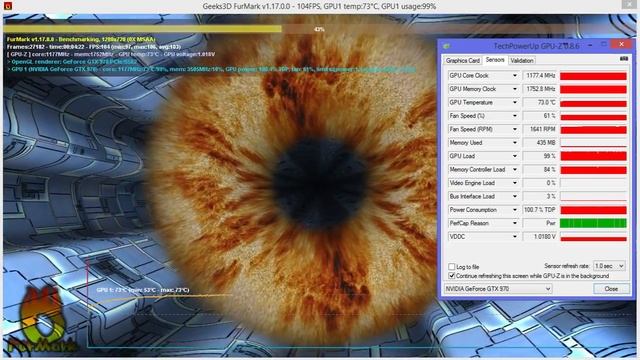Open GPU Load sensor dropdown
640x360 pixels.
click(514, 156)
